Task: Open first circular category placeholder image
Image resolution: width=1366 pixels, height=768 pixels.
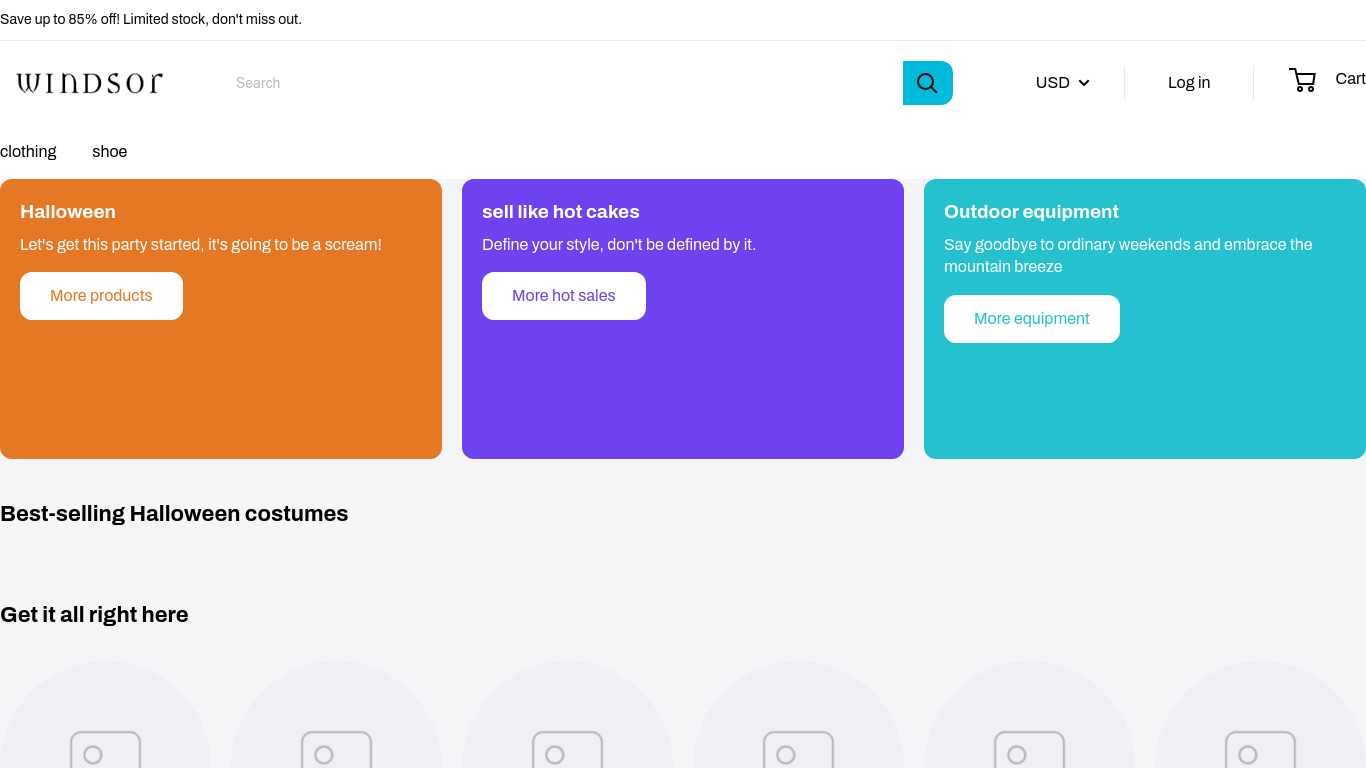Action: pyautogui.click(x=105, y=715)
